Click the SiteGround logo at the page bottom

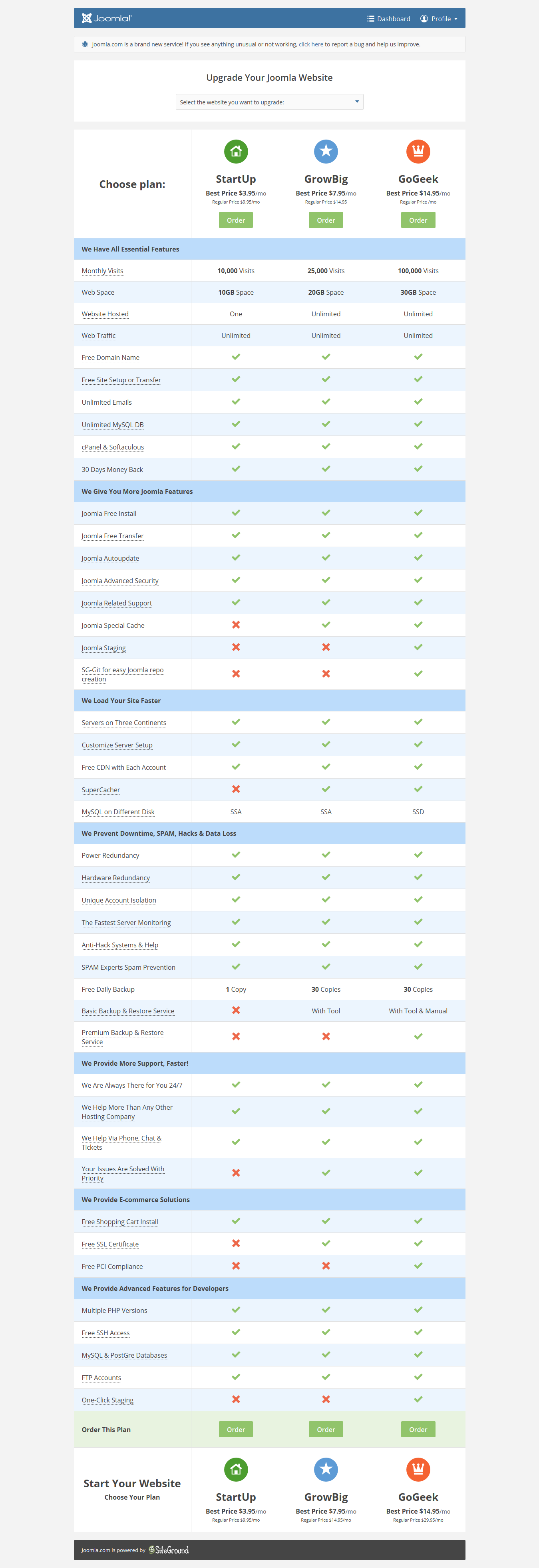click(x=169, y=1550)
